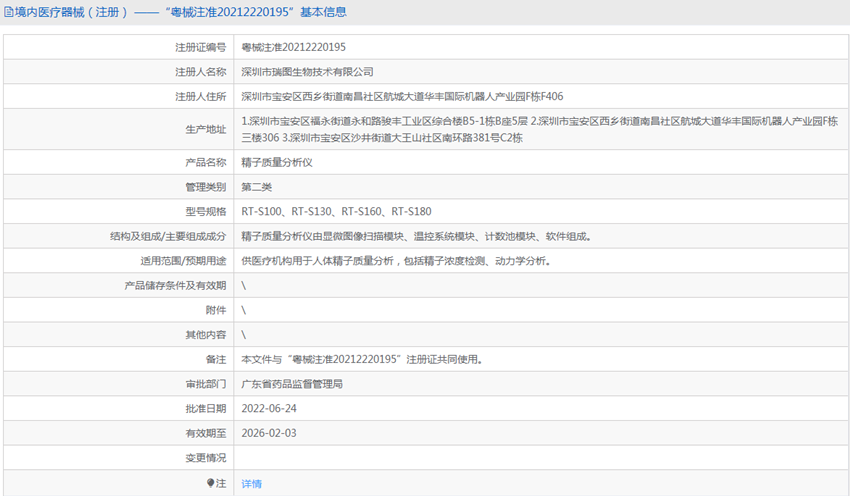850x496 pixels.
Task: Click the 注册人住所 label
Action: tap(200, 96)
